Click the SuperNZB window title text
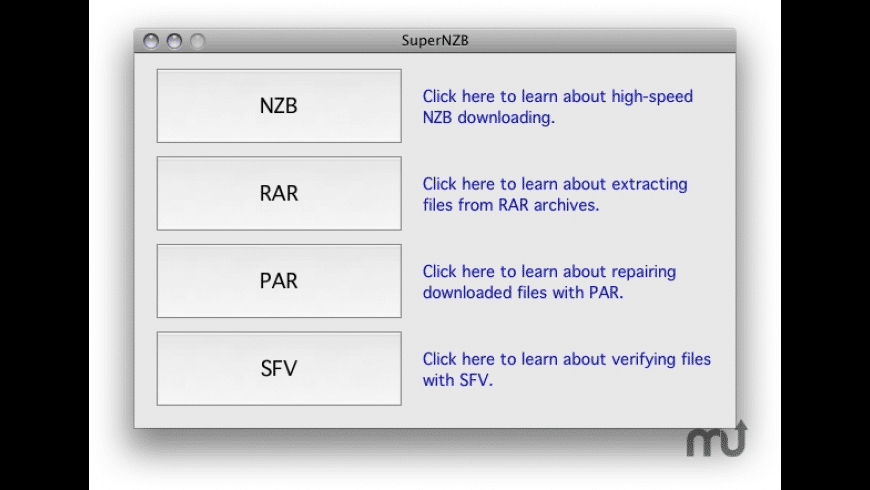Viewport: 870px width, 490px height. pyautogui.click(x=434, y=41)
